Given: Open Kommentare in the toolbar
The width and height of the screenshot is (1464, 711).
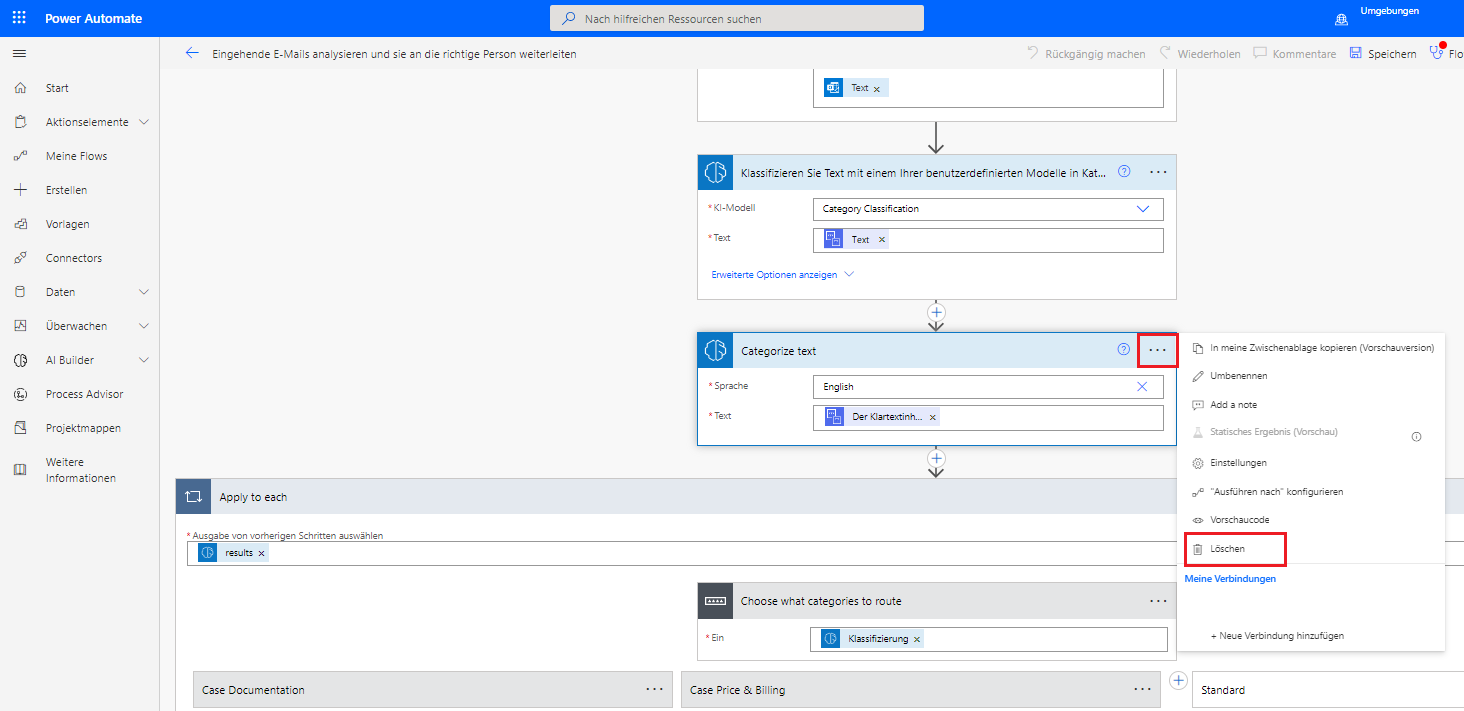Looking at the screenshot, I should click(1295, 54).
